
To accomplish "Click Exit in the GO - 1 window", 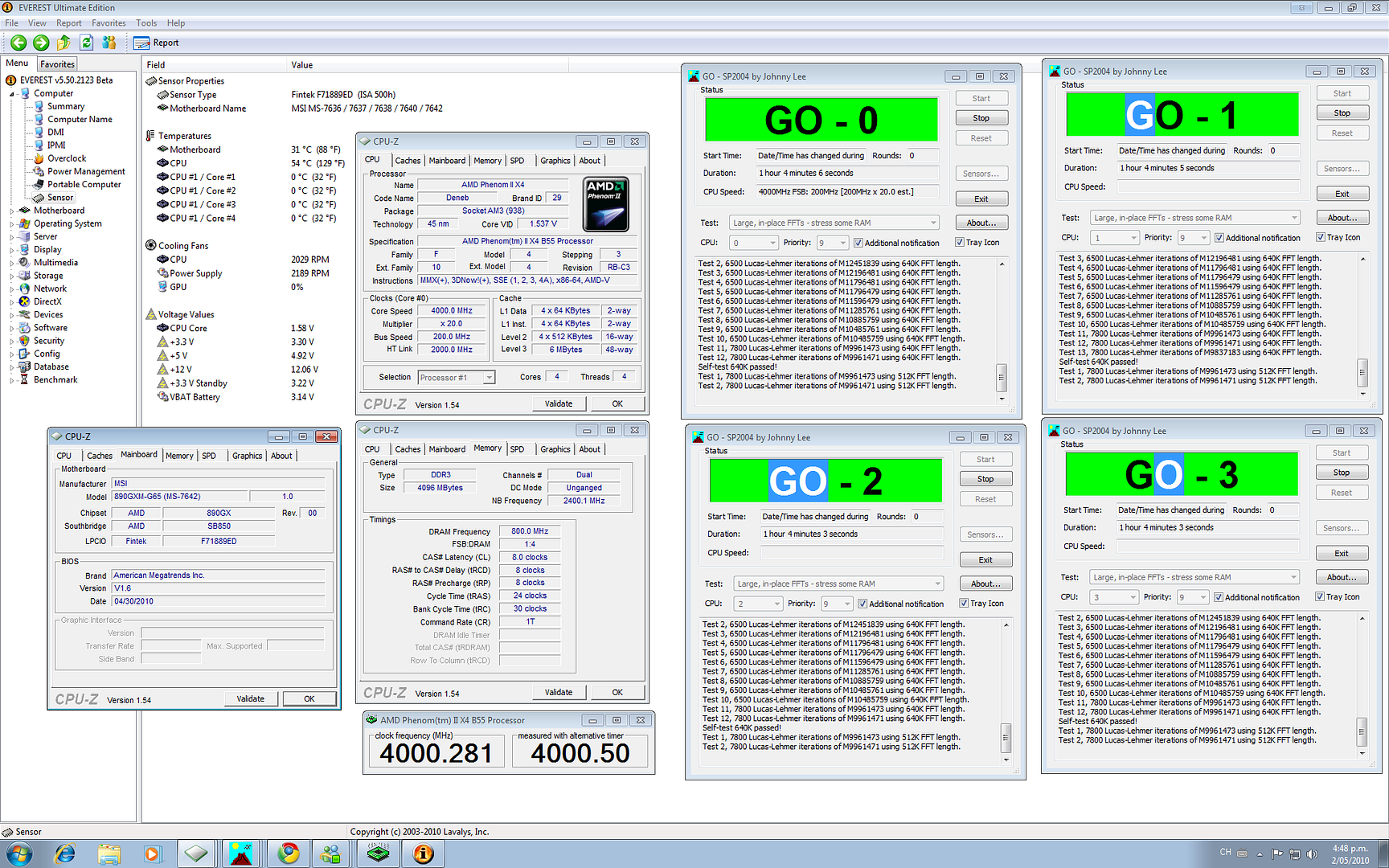I will (1342, 194).
